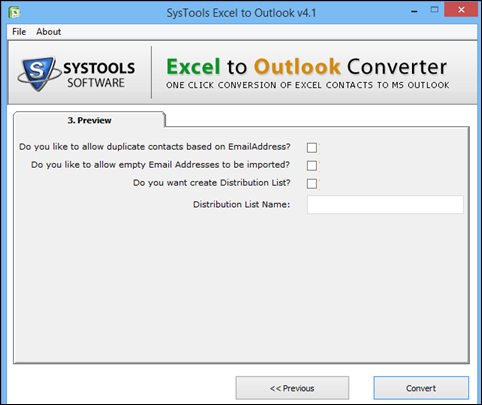Click the 'Excel to Outlook Converter' heading
The height and width of the screenshot is (405, 482).
[x=306, y=66]
